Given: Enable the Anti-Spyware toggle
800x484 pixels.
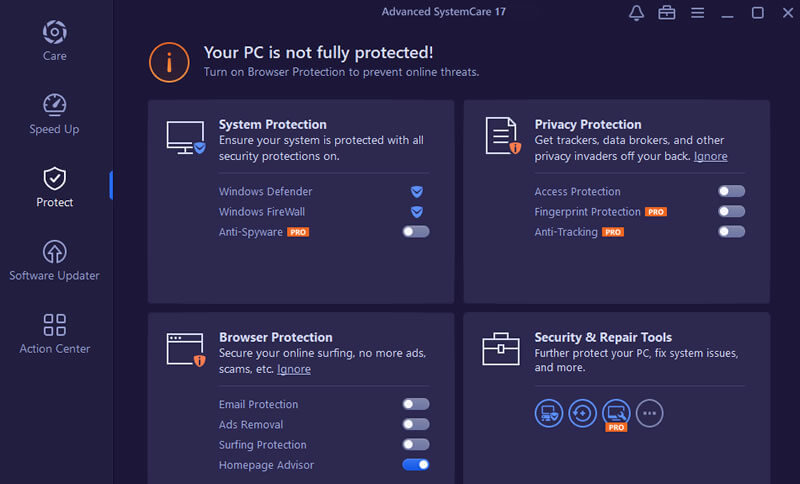Looking at the screenshot, I should tap(416, 232).
